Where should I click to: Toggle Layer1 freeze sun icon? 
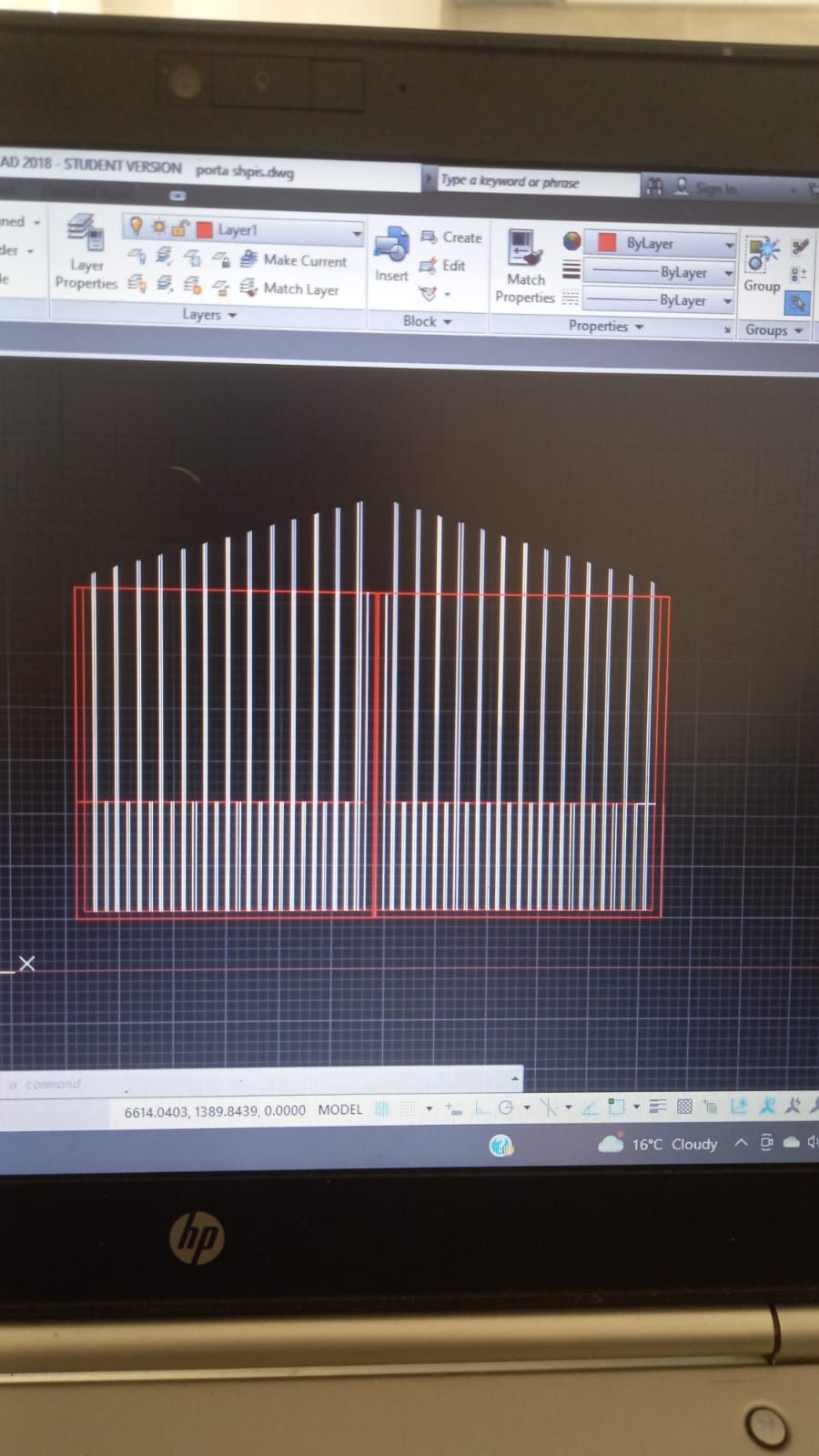pyautogui.click(x=158, y=226)
